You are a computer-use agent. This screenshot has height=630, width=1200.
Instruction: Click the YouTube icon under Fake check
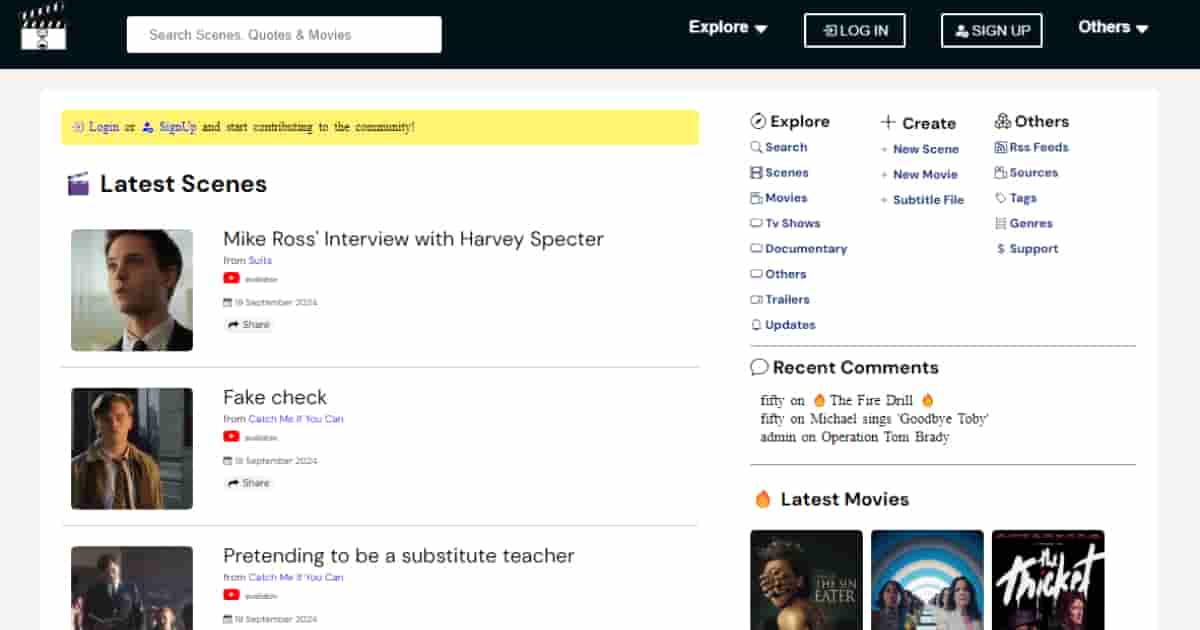click(231, 437)
